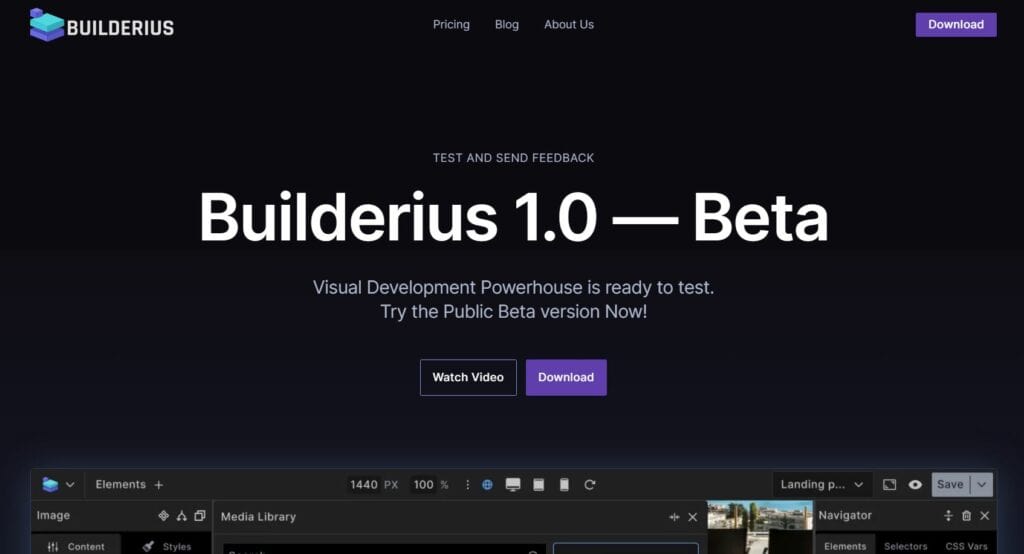Open the Blog page
Viewport: 1024px width, 554px height.
pos(507,24)
